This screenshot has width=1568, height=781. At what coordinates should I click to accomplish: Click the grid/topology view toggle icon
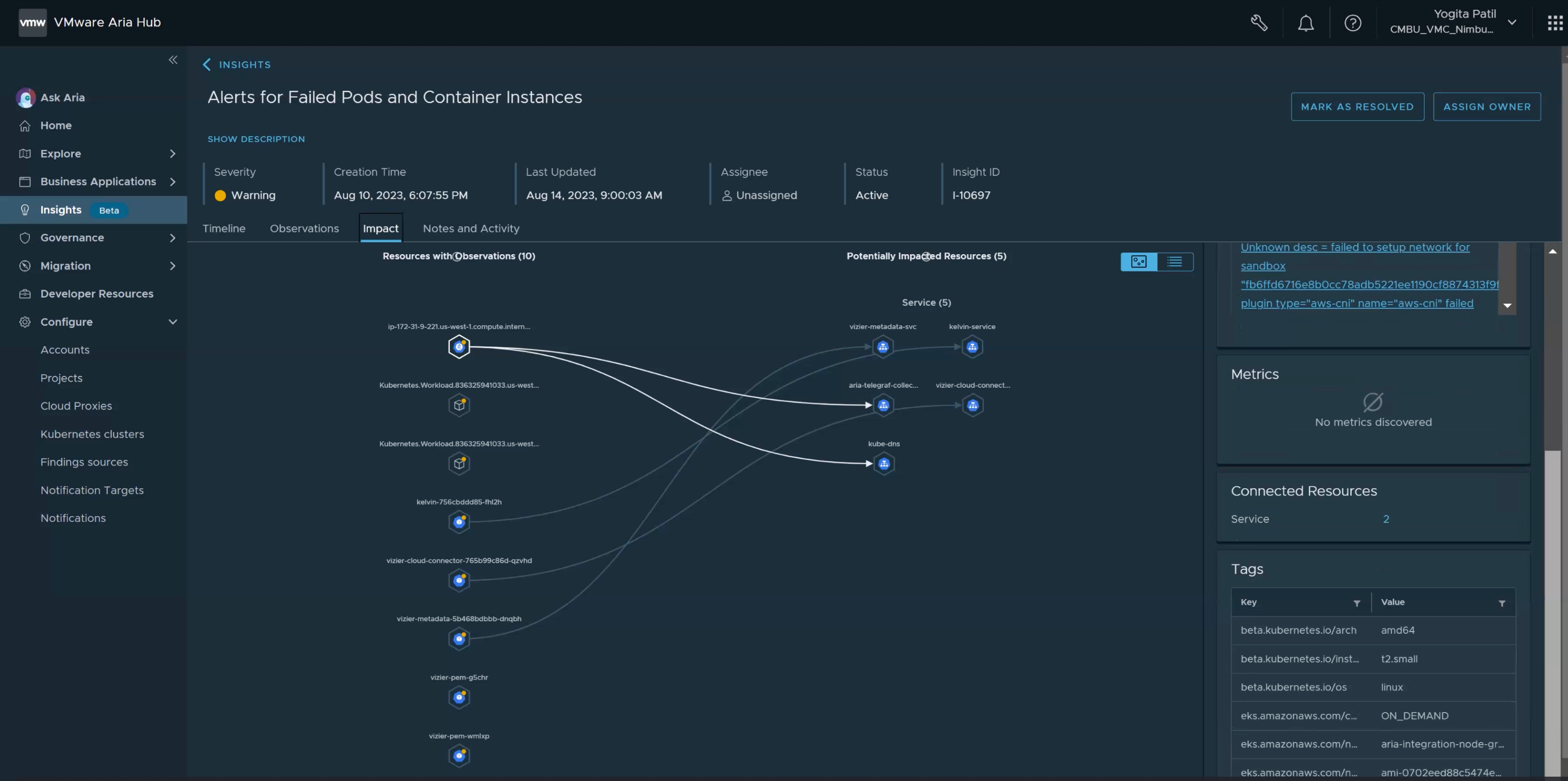1139,261
